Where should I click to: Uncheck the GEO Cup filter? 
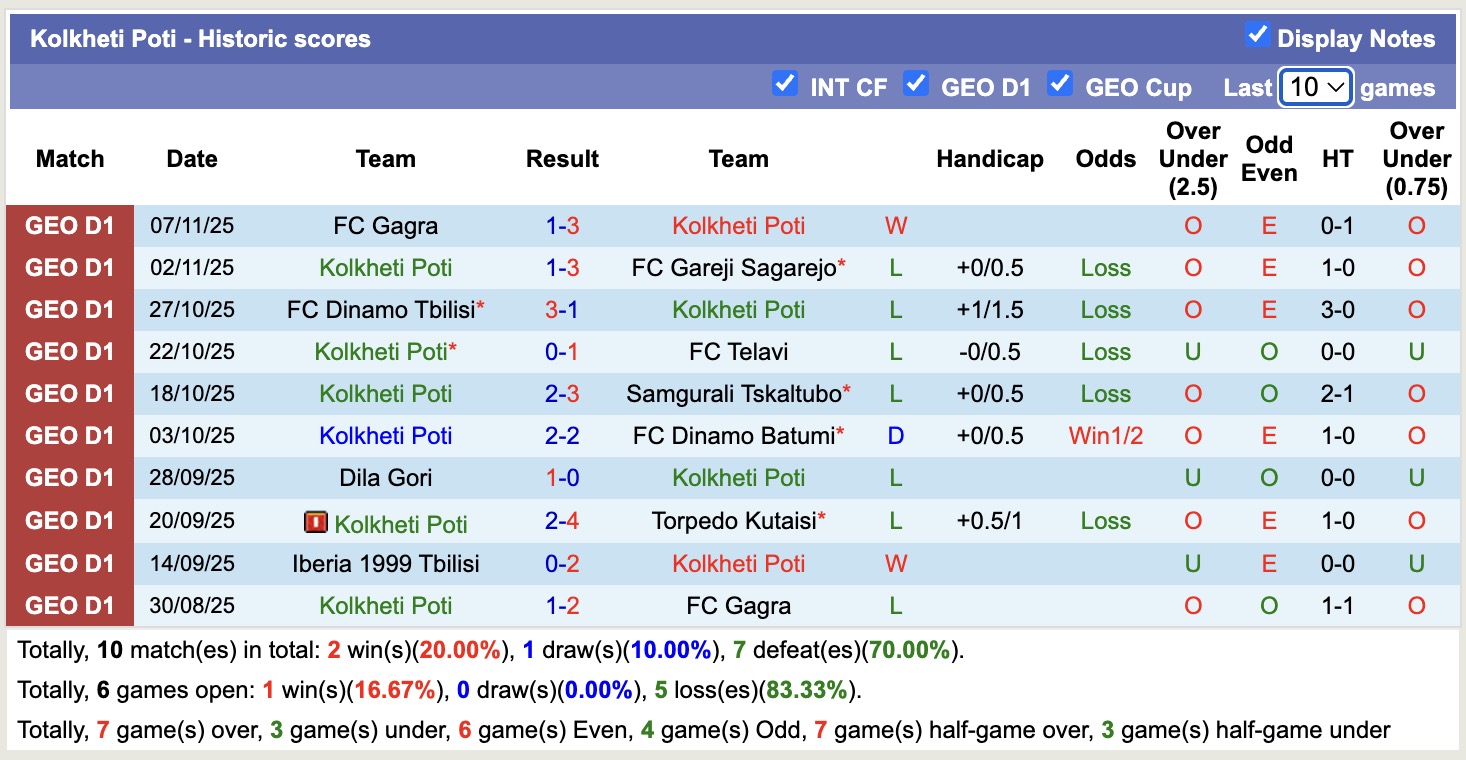tap(1060, 85)
